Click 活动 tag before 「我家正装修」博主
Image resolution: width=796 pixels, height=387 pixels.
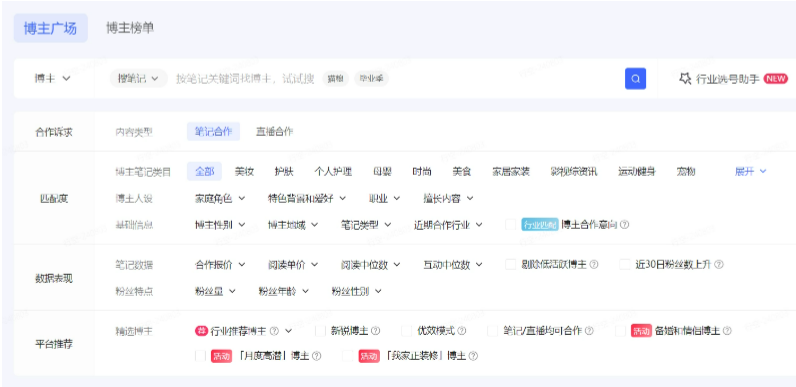click(369, 357)
